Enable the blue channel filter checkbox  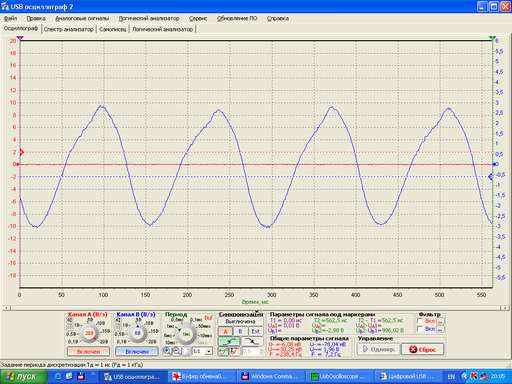coord(420,329)
